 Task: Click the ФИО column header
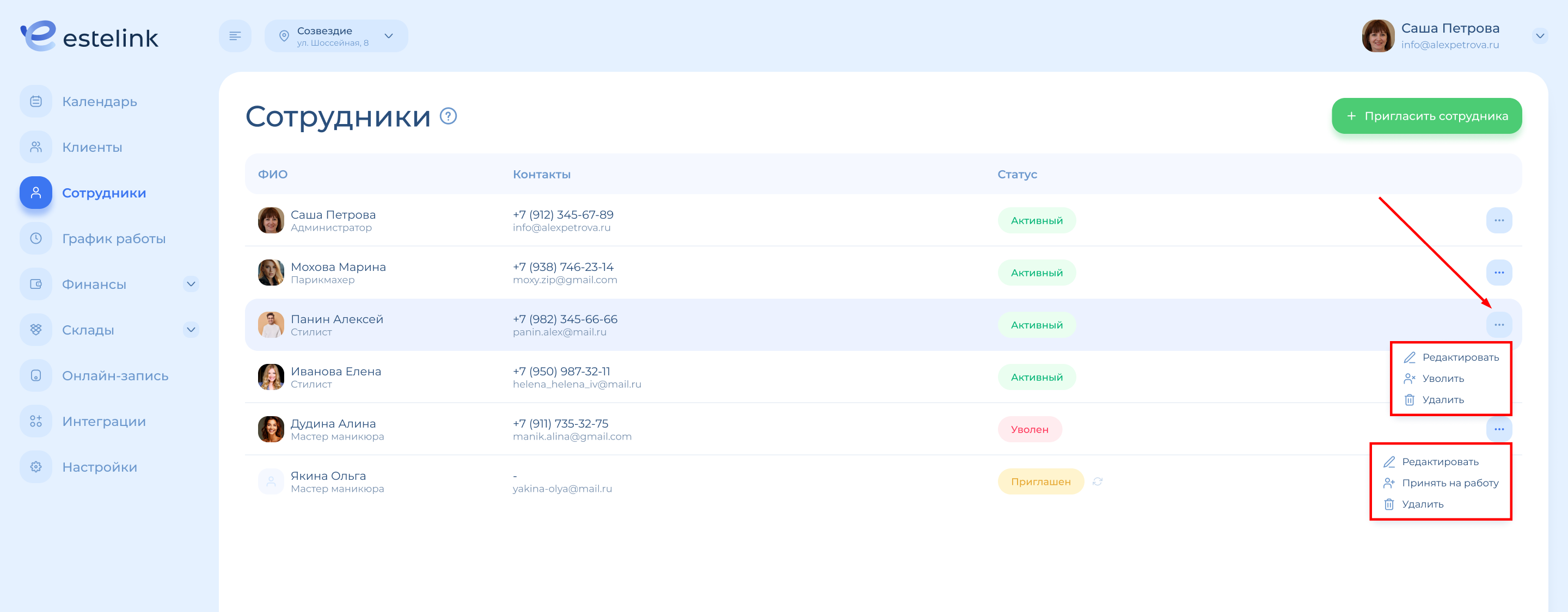coord(273,174)
